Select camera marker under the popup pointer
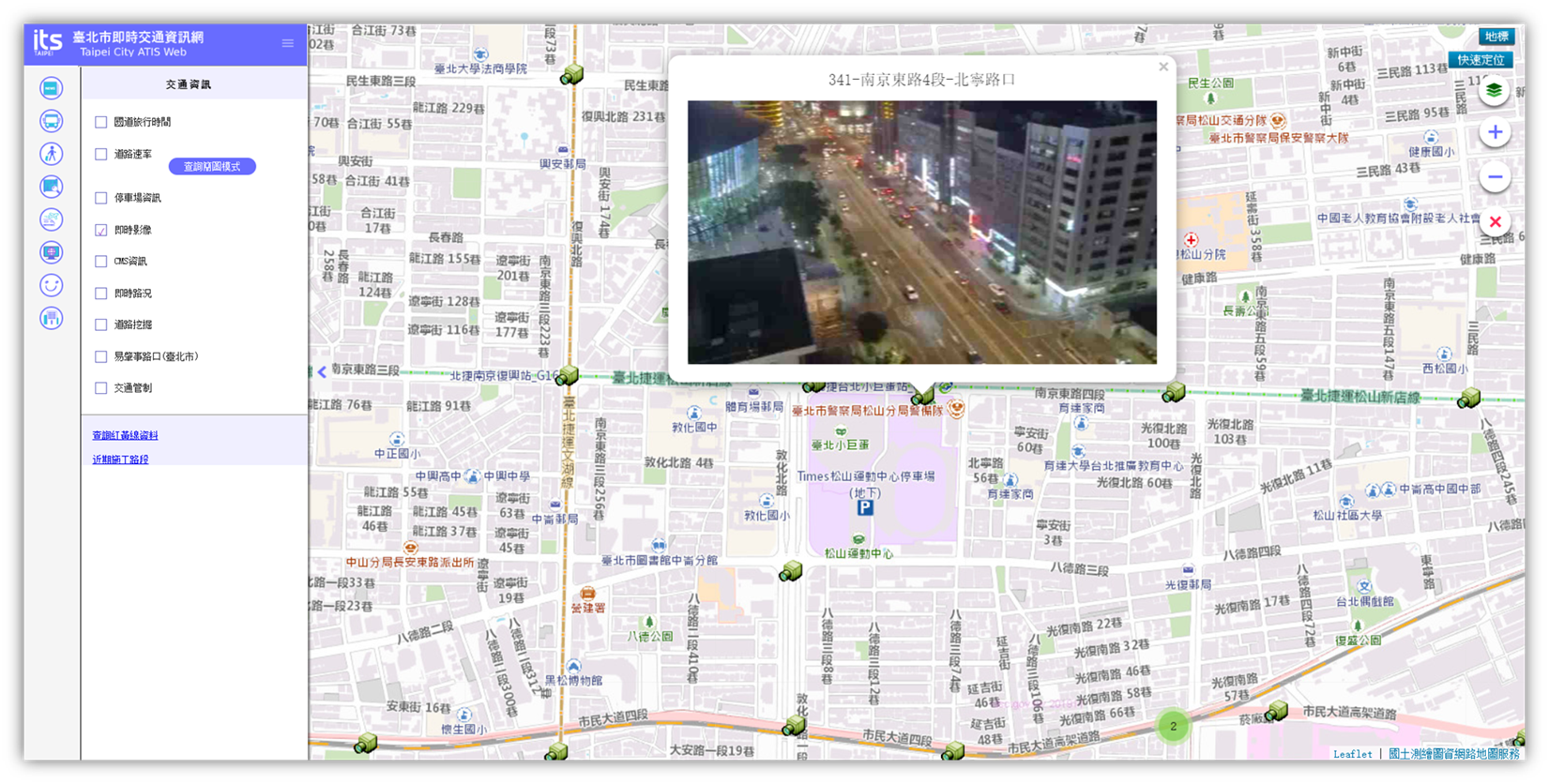The image size is (1549, 784). (923, 395)
